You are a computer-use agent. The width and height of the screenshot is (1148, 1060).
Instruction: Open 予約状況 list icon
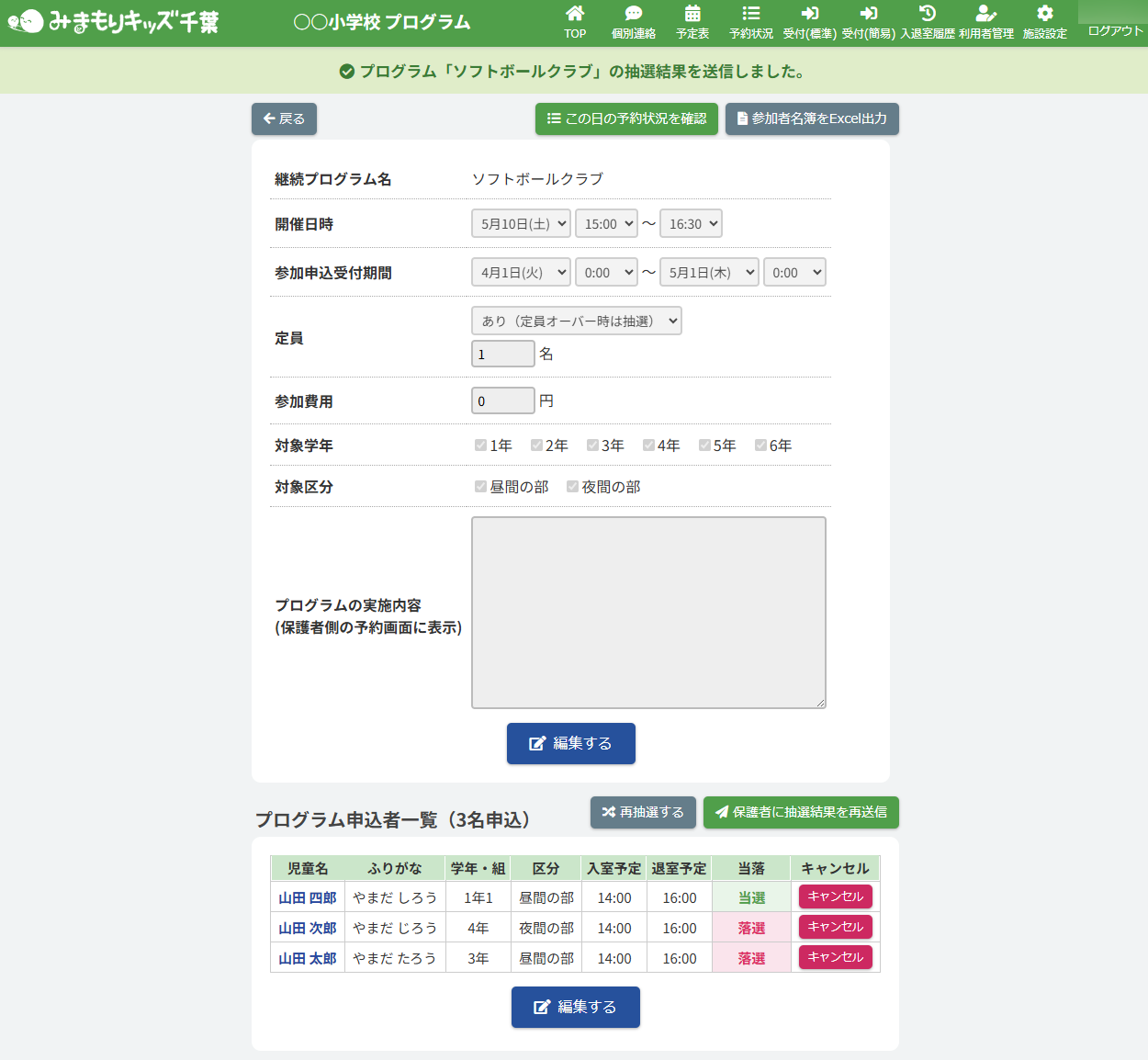pyautogui.click(x=750, y=14)
